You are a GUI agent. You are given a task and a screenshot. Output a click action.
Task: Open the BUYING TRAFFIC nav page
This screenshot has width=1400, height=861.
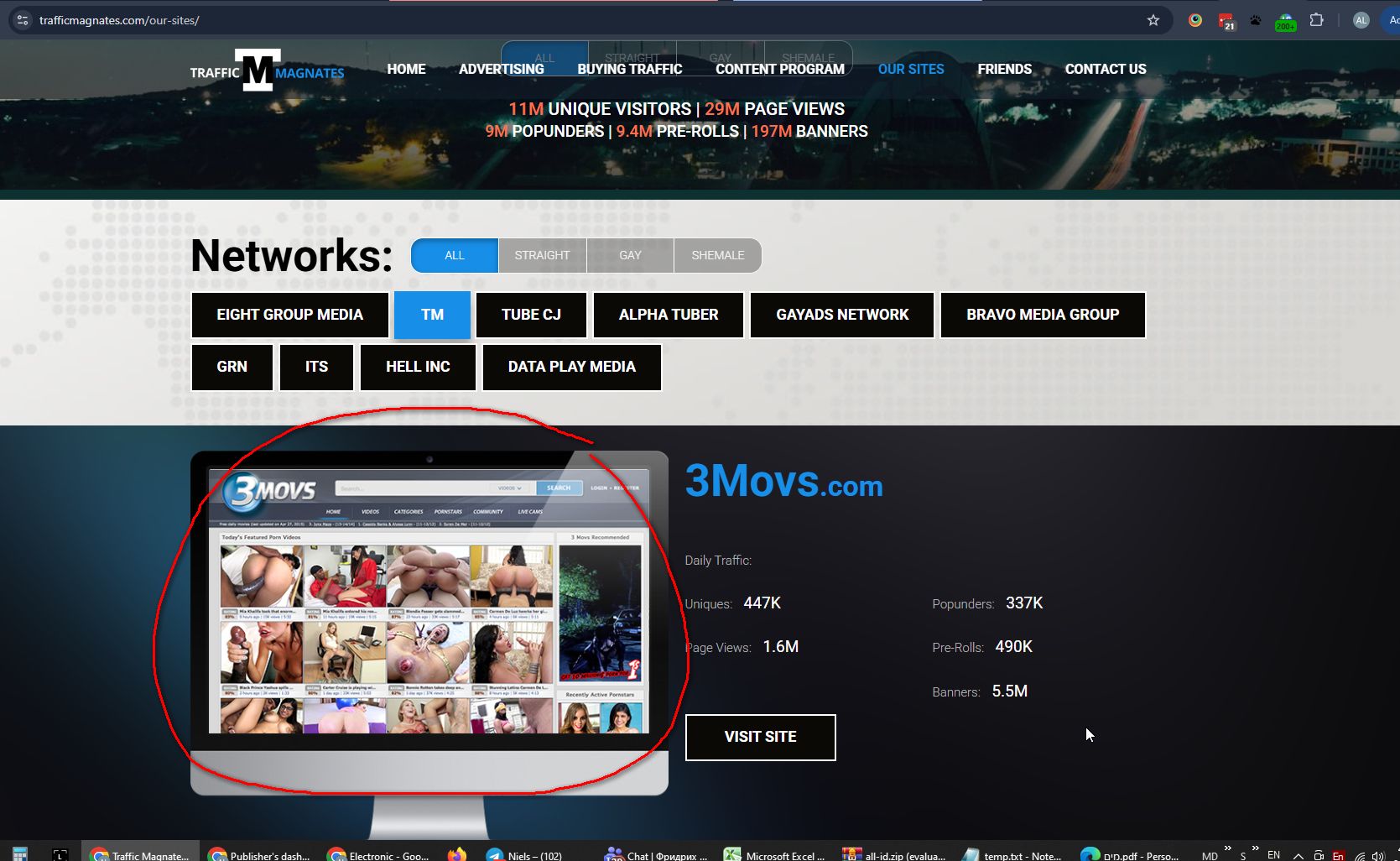tap(630, 69)
